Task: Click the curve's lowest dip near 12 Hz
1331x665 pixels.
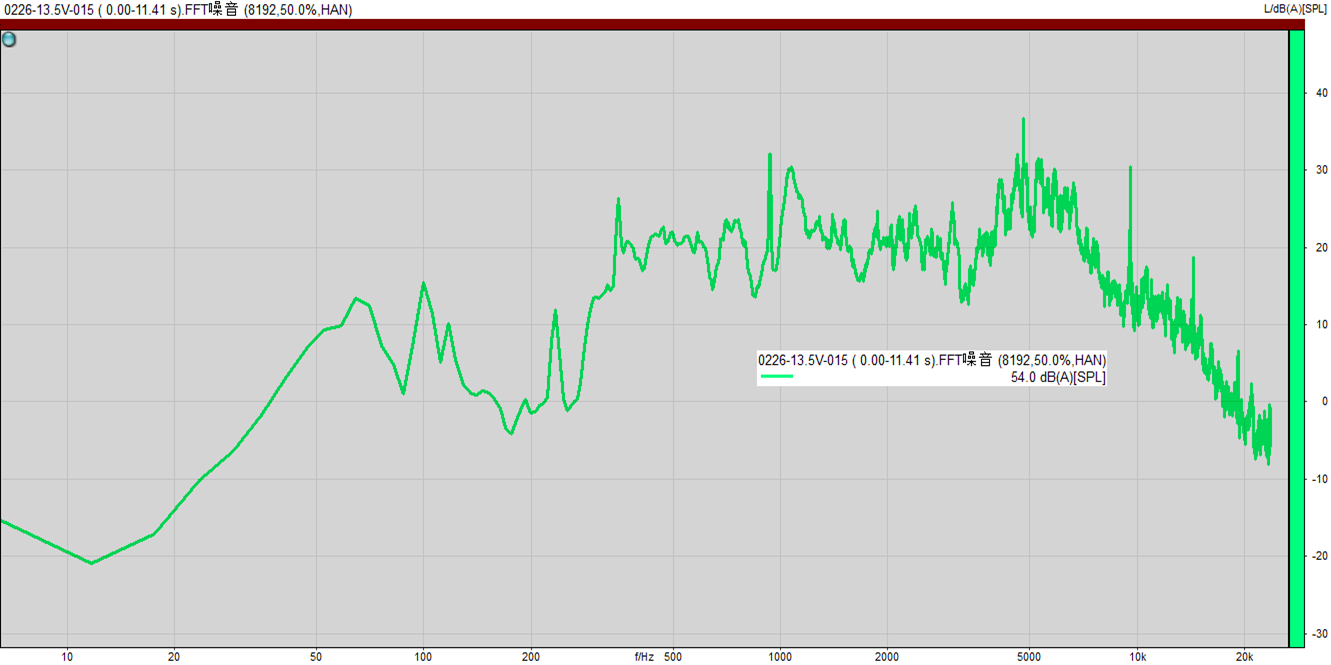Action: (x=92, y=563)
